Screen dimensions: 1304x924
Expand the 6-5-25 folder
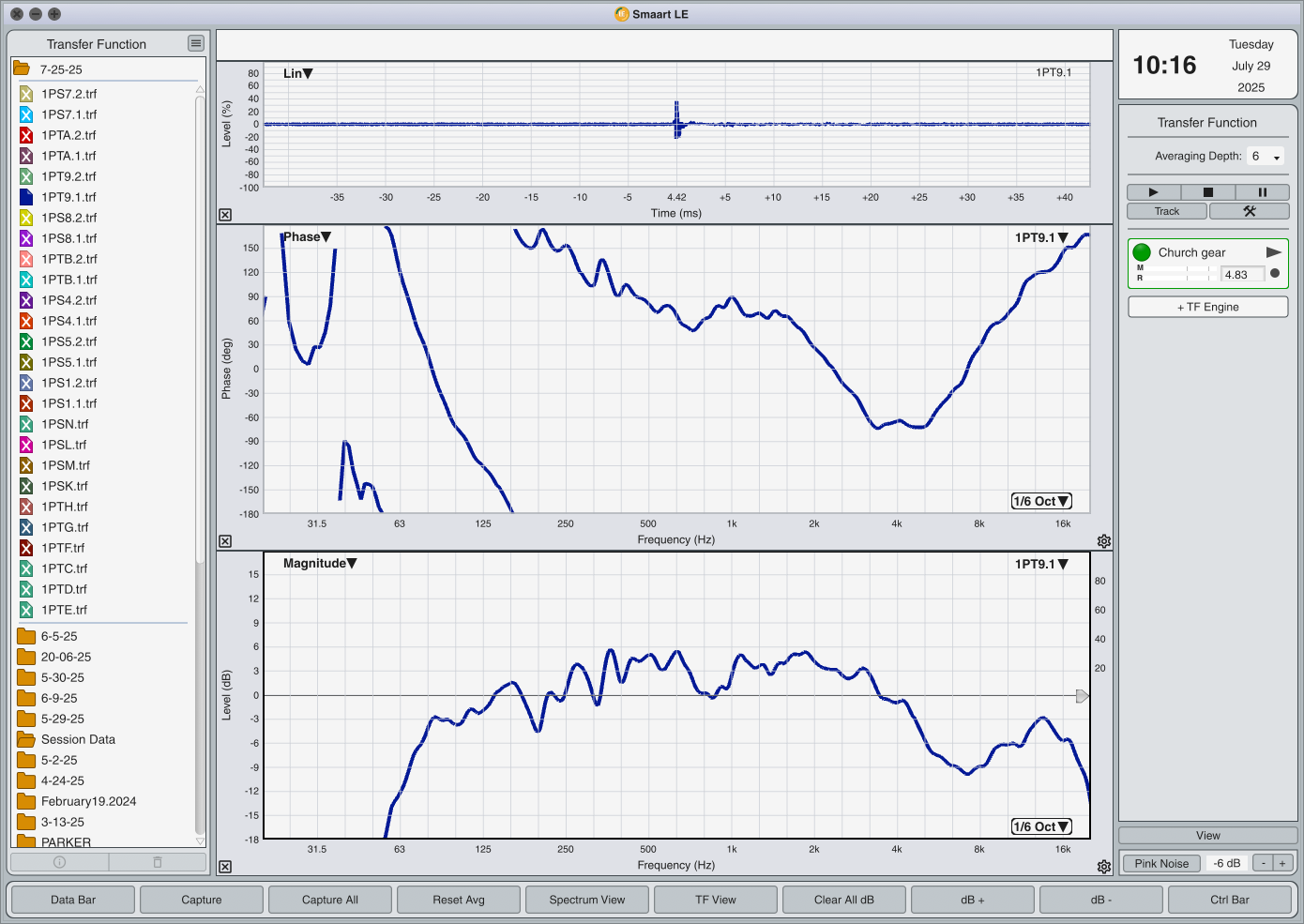click(26, 636)
